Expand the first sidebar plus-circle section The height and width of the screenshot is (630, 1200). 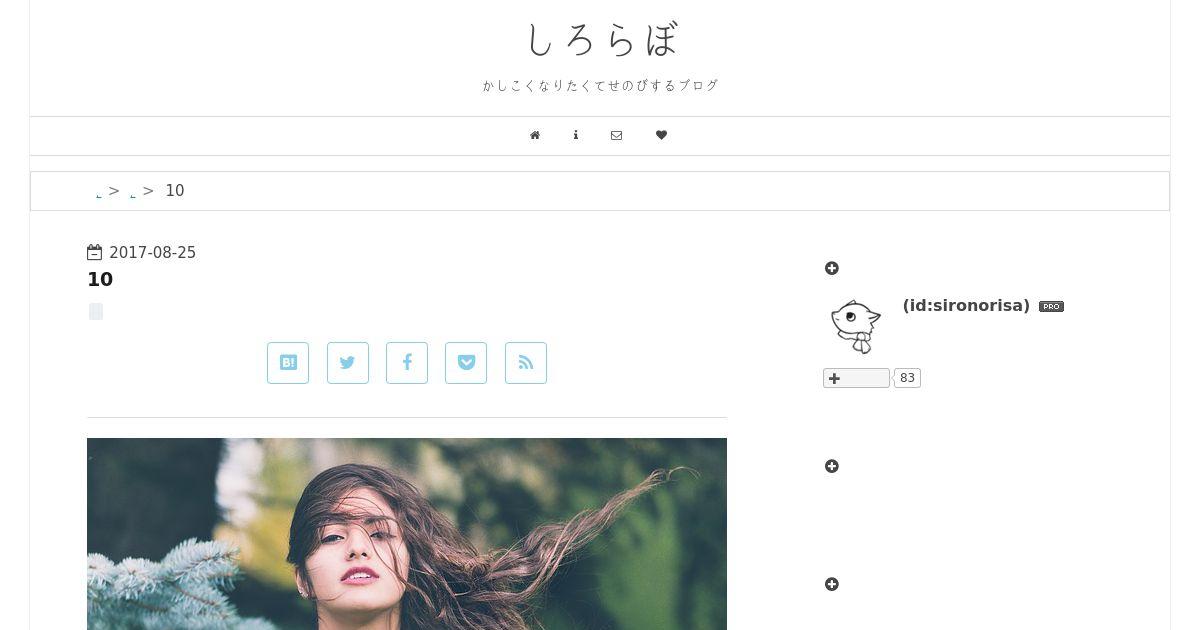832,268
